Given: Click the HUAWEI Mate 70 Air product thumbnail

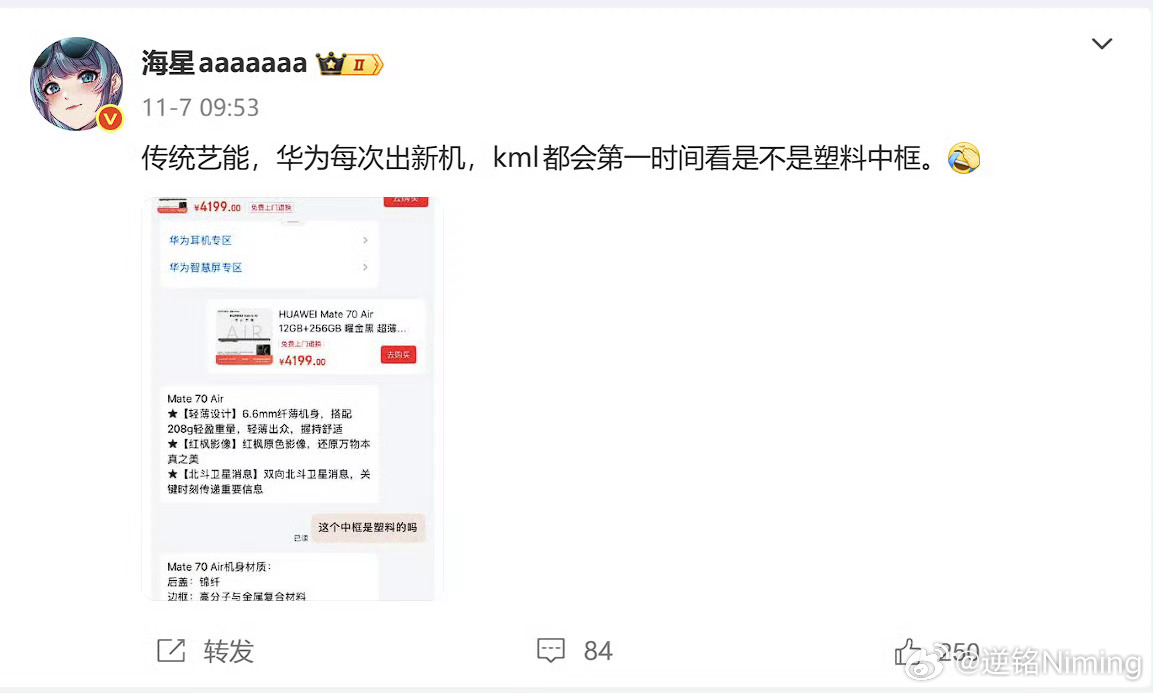Looking at the screenshot, I should coord(244,337).
